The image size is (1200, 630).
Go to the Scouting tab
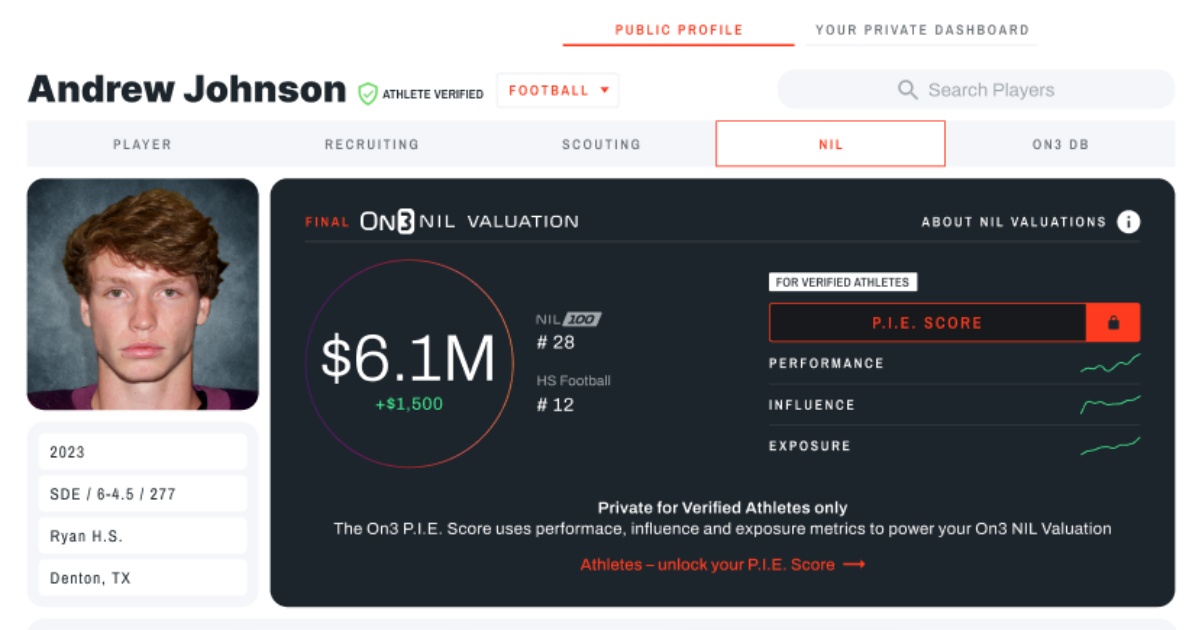coord(601,144)
